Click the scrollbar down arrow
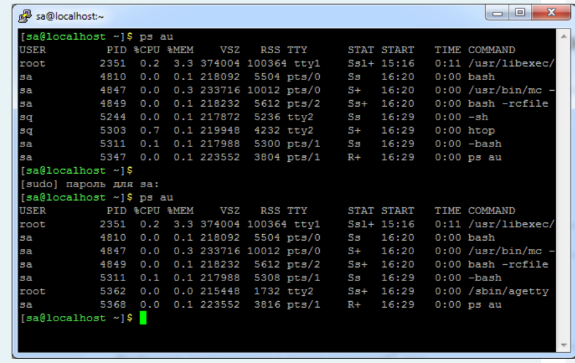This screenshot has height=363, width=575. pyautogui.click(x=564, y=345)
